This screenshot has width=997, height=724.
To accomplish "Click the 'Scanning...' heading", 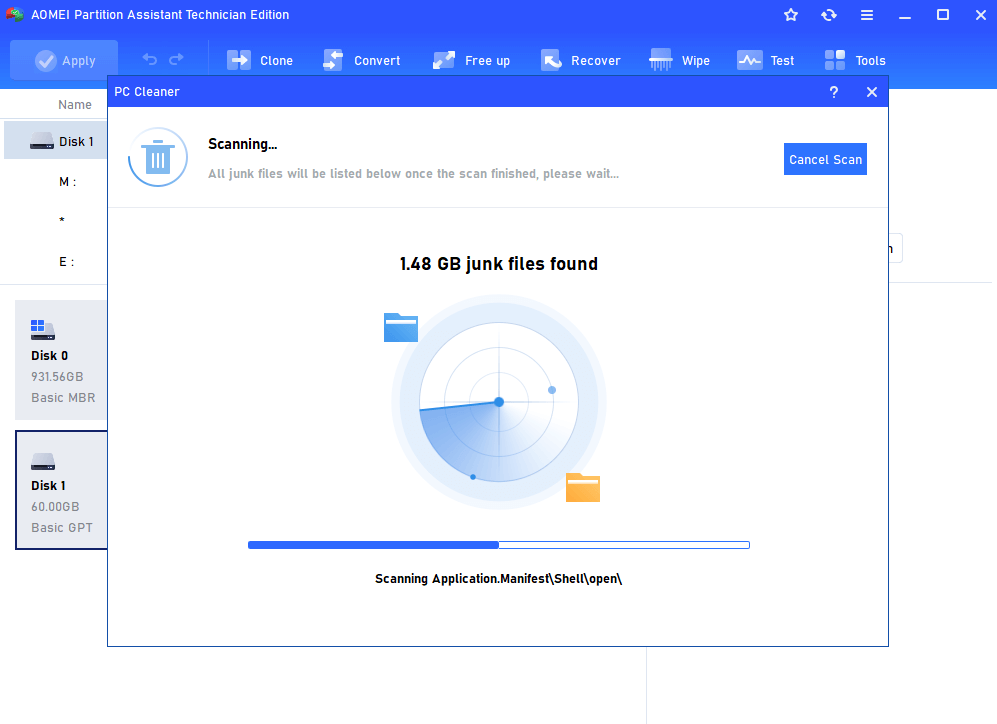I will tap(242, 144).
